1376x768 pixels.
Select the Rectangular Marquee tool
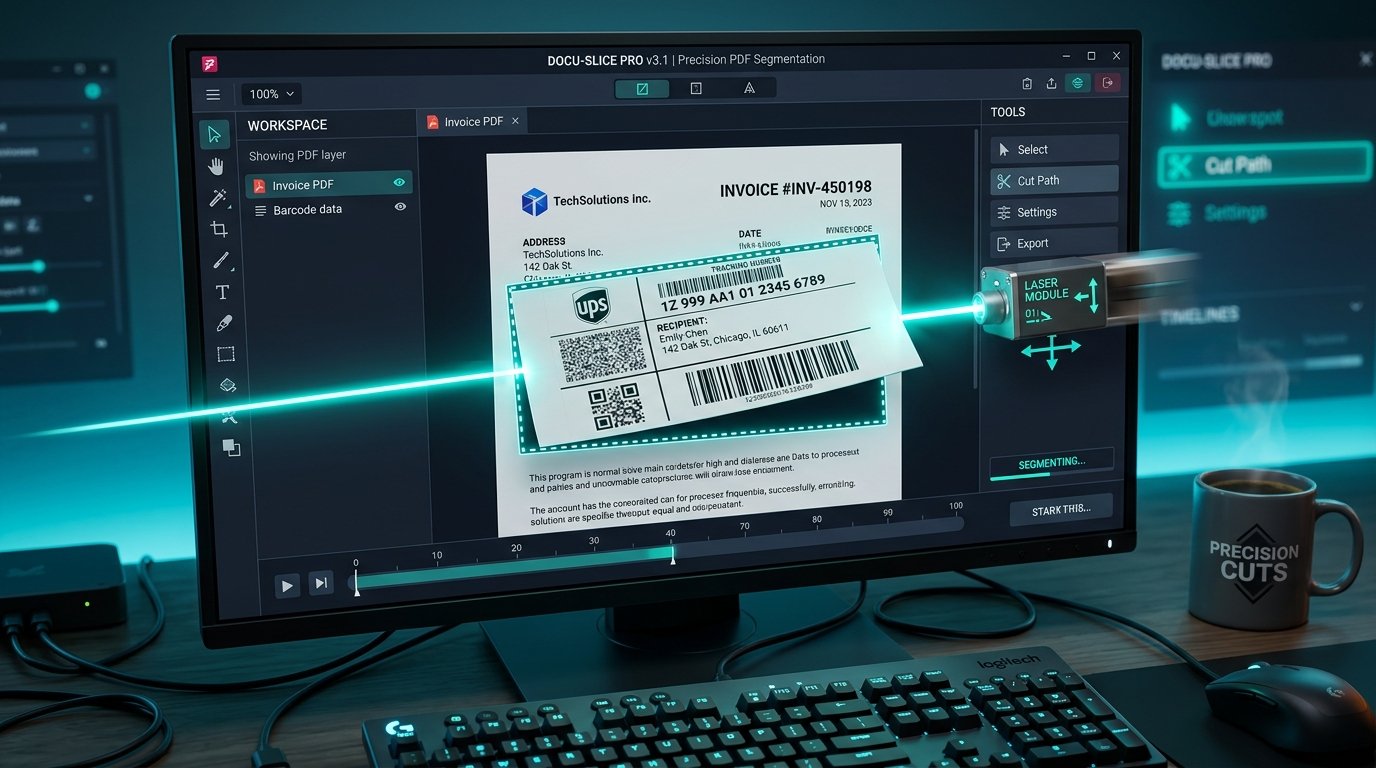click(x=226, y=354)
